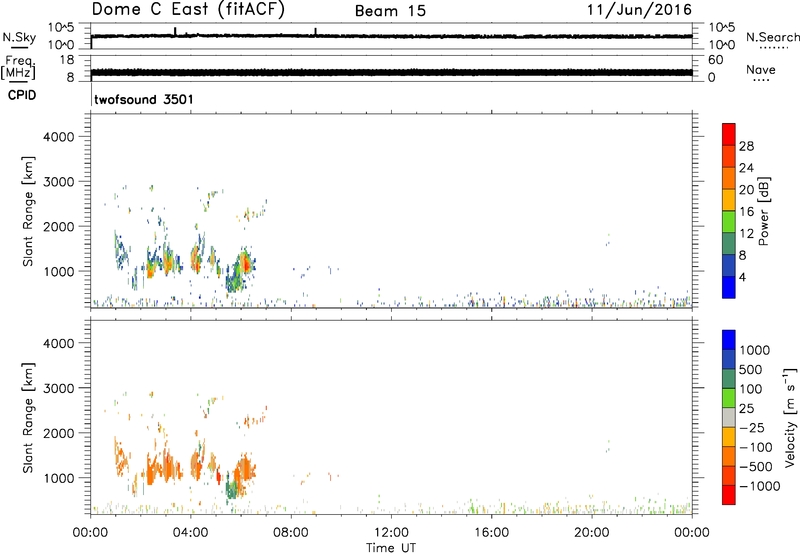Viewport: 800px width, 554px height.
Task: Click the red bottom of velocity colorbar
Action: coord(729,495)
